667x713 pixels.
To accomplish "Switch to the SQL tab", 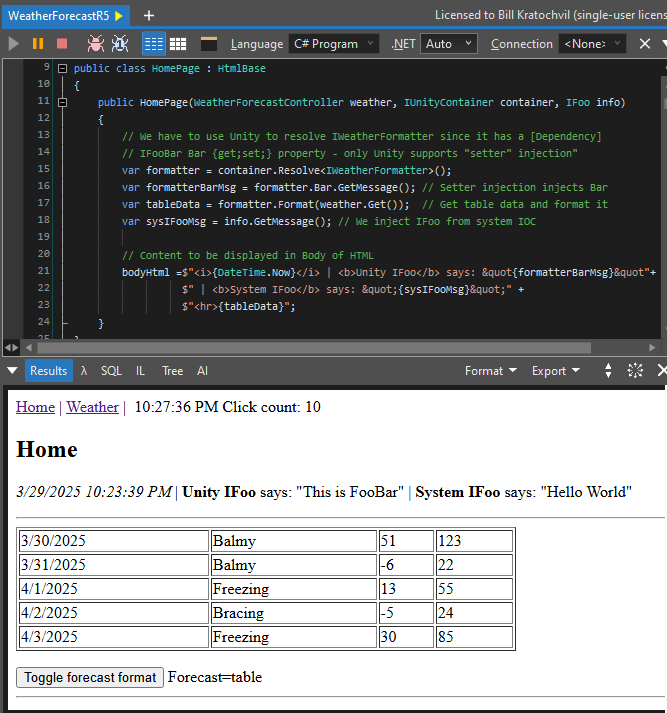I will coord(111,371).
